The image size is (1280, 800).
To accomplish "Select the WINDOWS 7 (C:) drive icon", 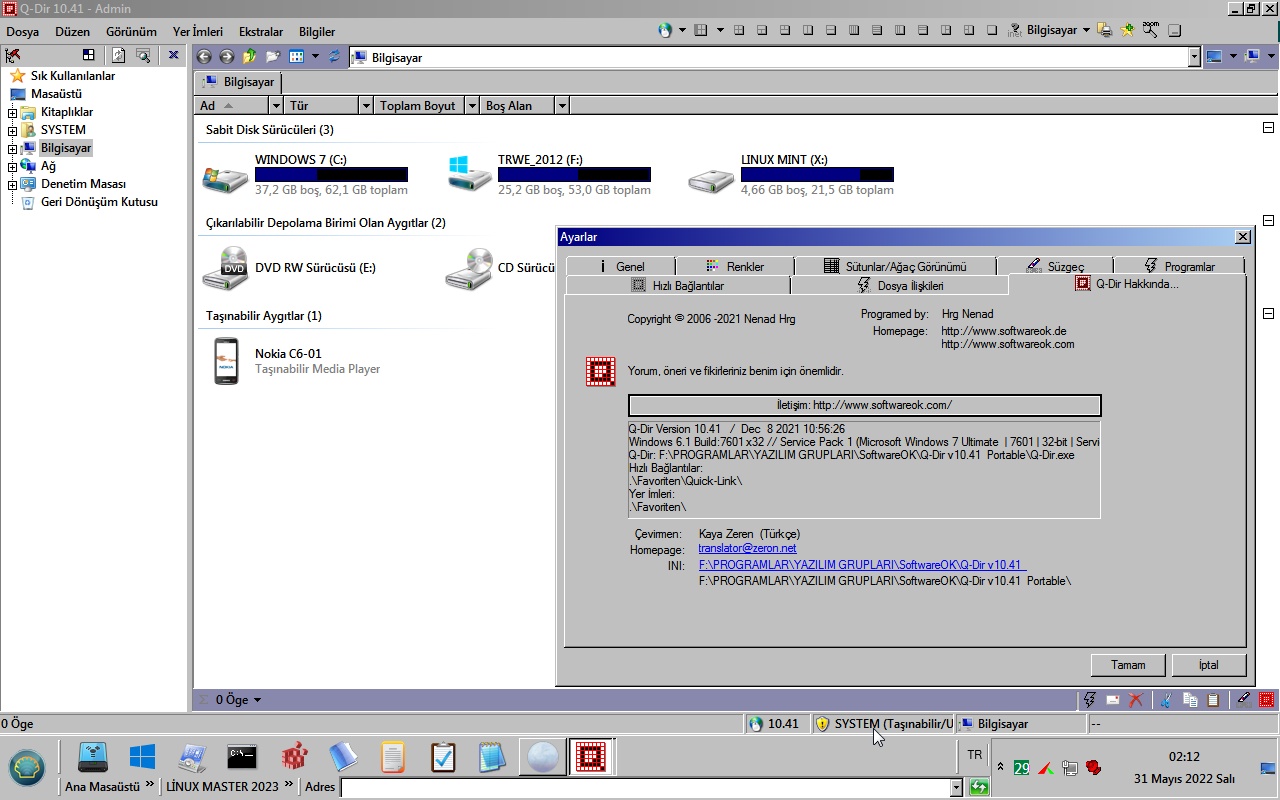I will click(225, 177).
